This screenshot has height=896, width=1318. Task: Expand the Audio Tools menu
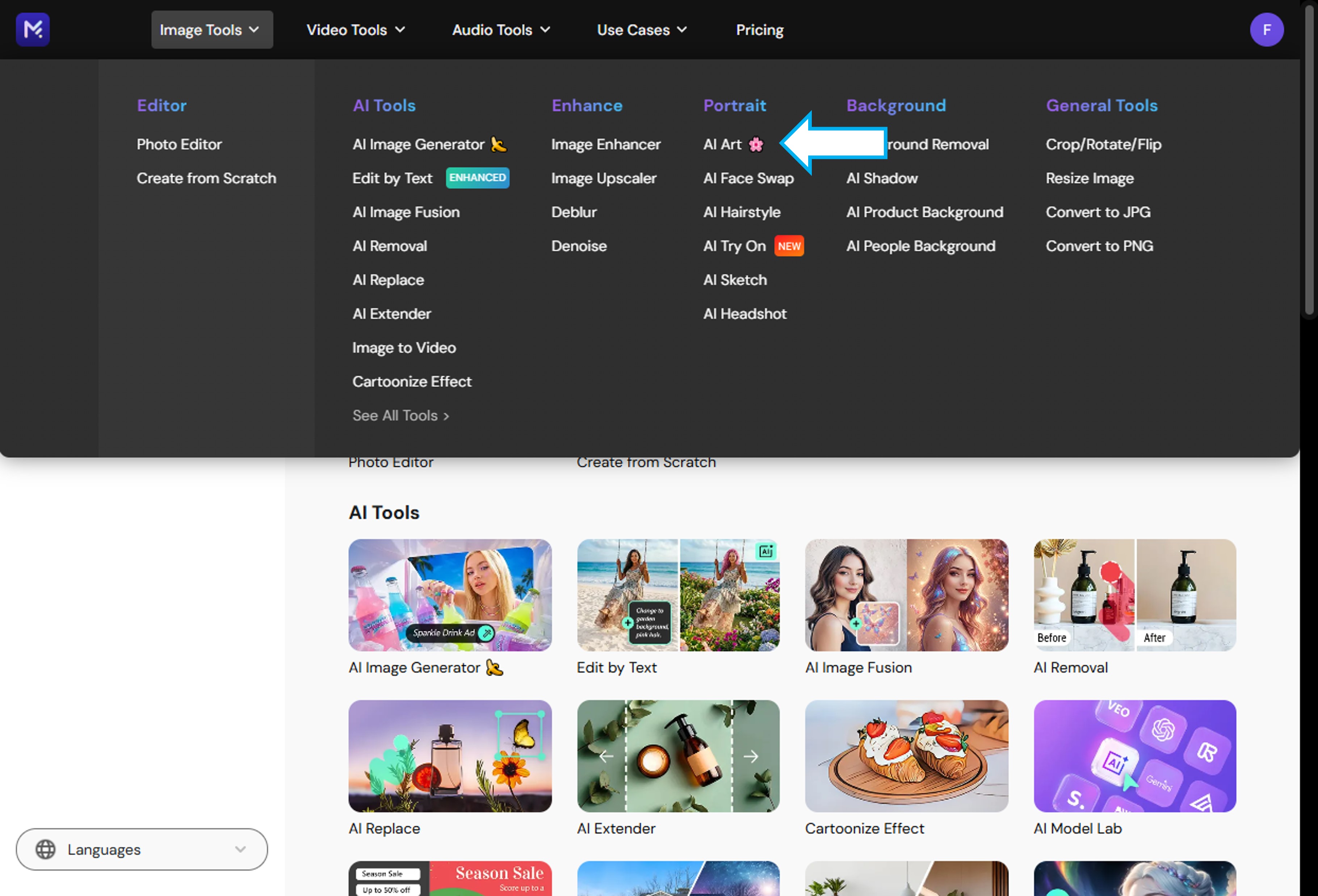pyautogui.click(x=501, y=29)
